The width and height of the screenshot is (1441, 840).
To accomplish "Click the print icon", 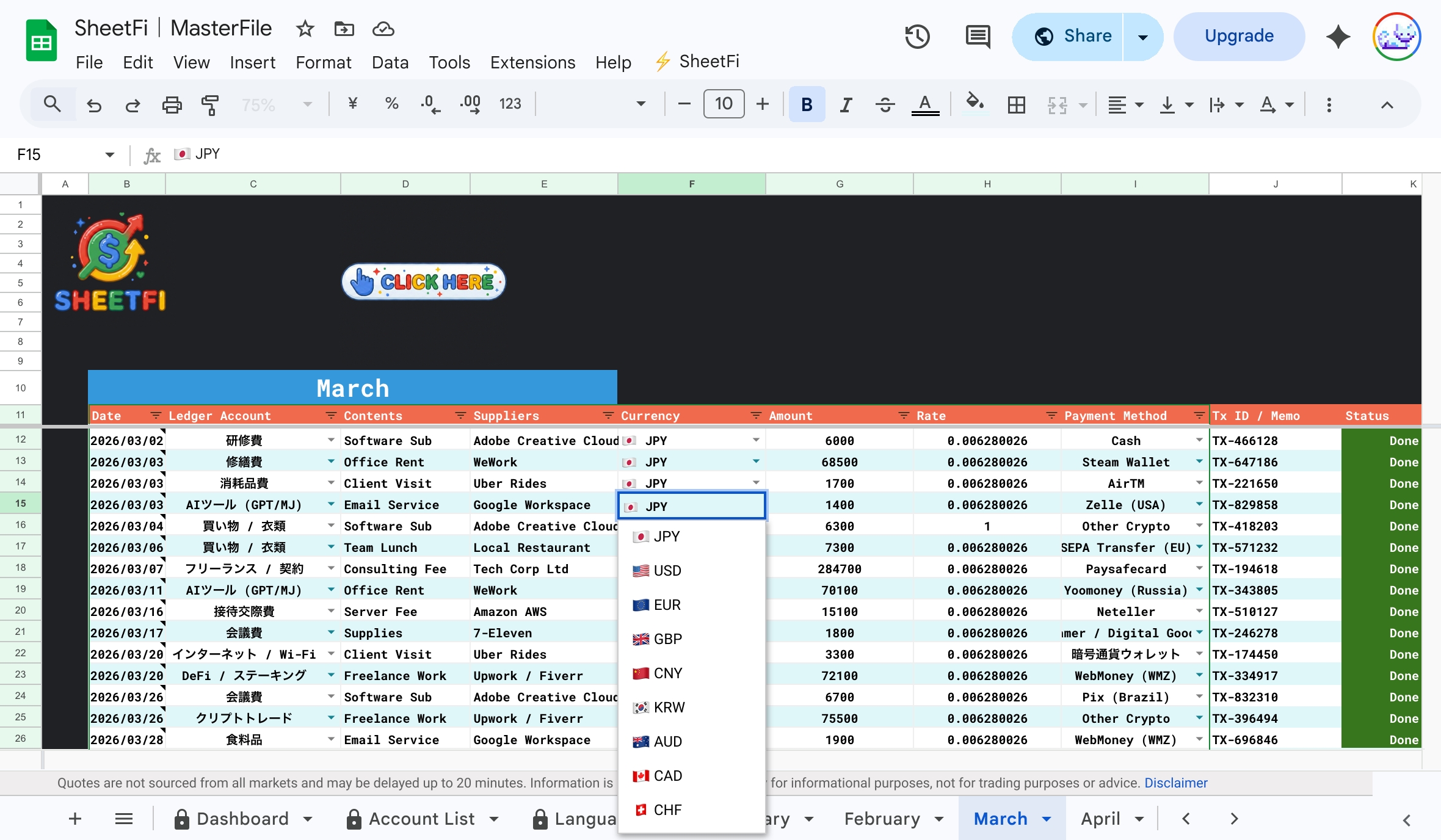I will 172,104.
